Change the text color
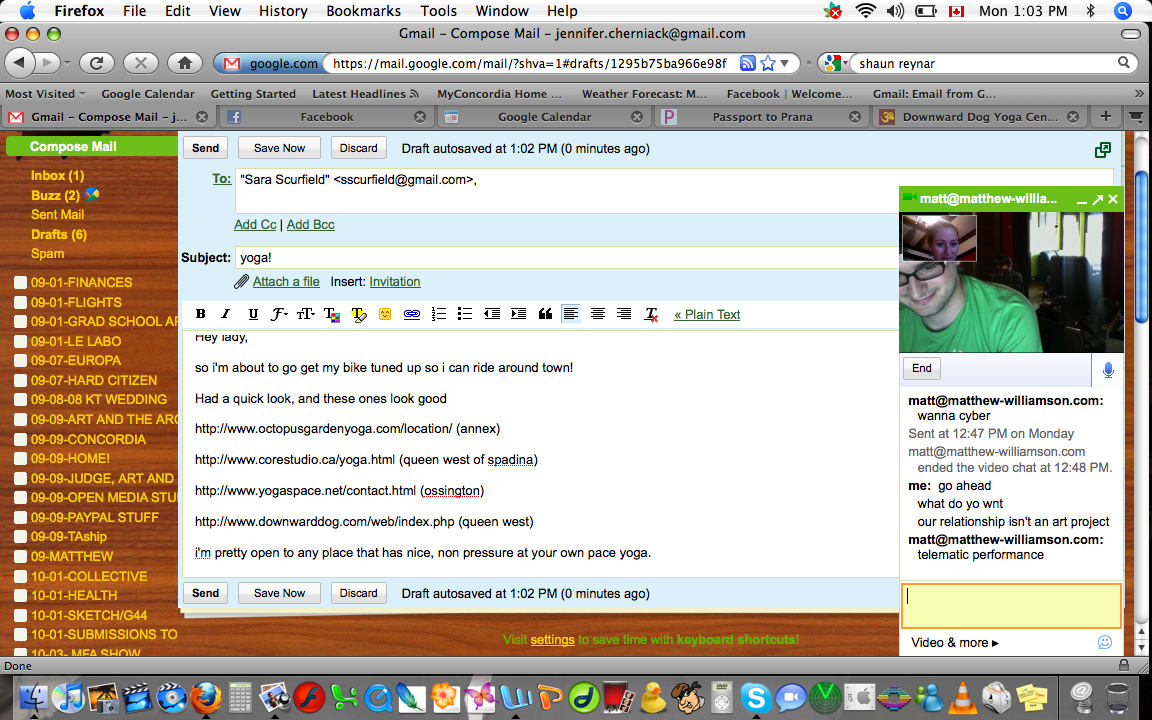 332,314
